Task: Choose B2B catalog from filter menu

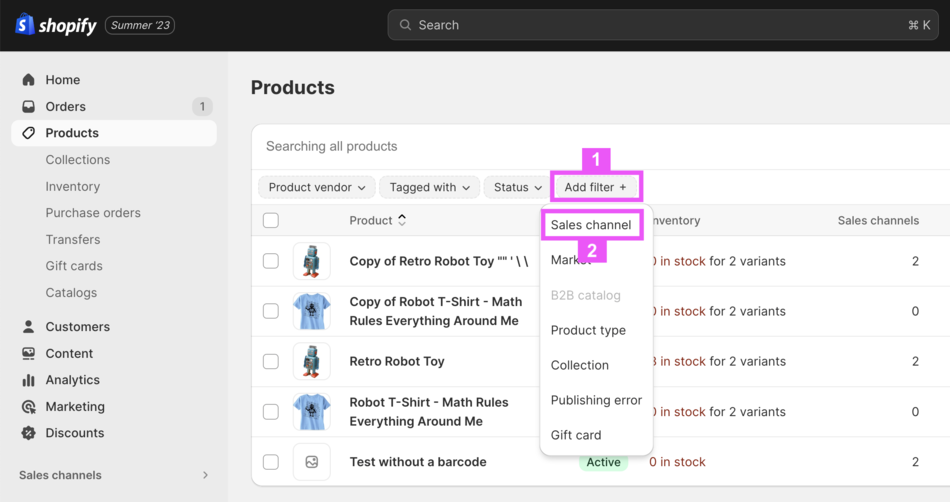Action: pos(586,296)
